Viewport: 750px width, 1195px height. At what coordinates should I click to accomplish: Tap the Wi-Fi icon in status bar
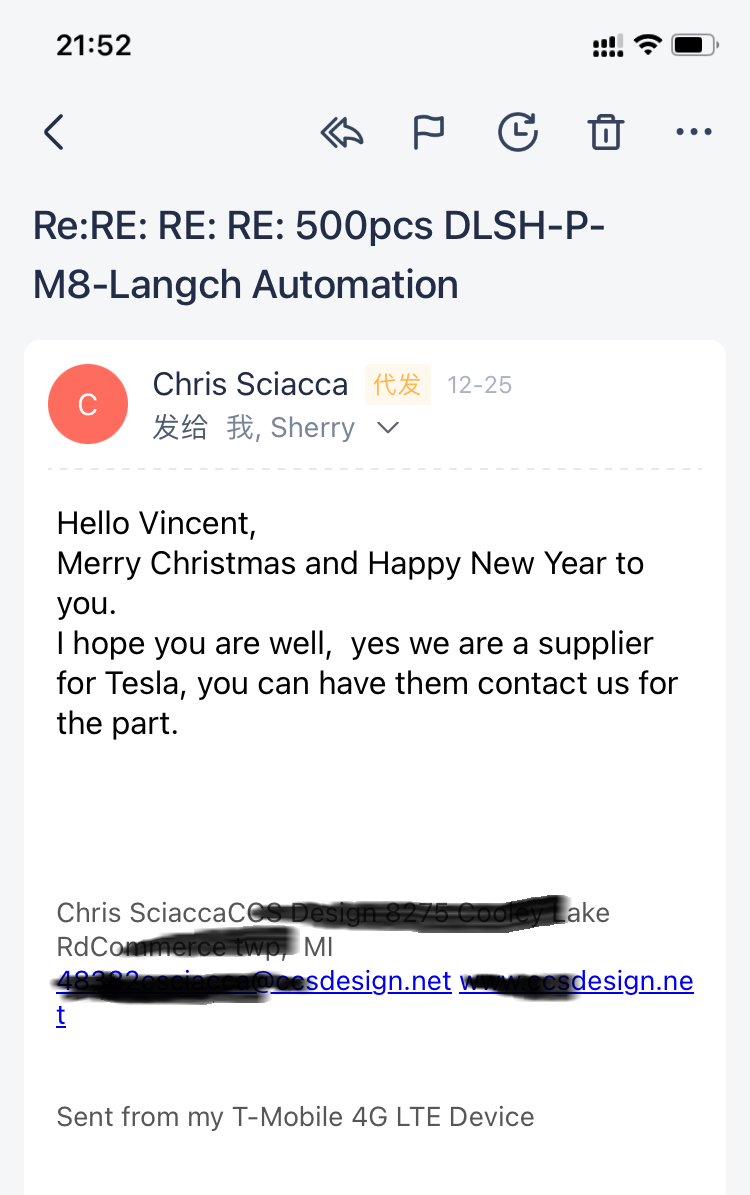coord(648,45)
